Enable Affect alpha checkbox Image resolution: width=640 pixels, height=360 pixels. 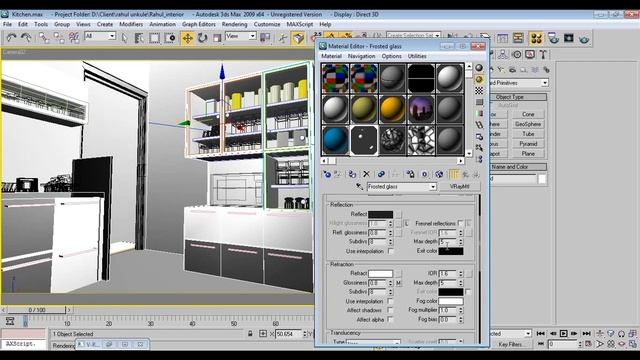390,320
